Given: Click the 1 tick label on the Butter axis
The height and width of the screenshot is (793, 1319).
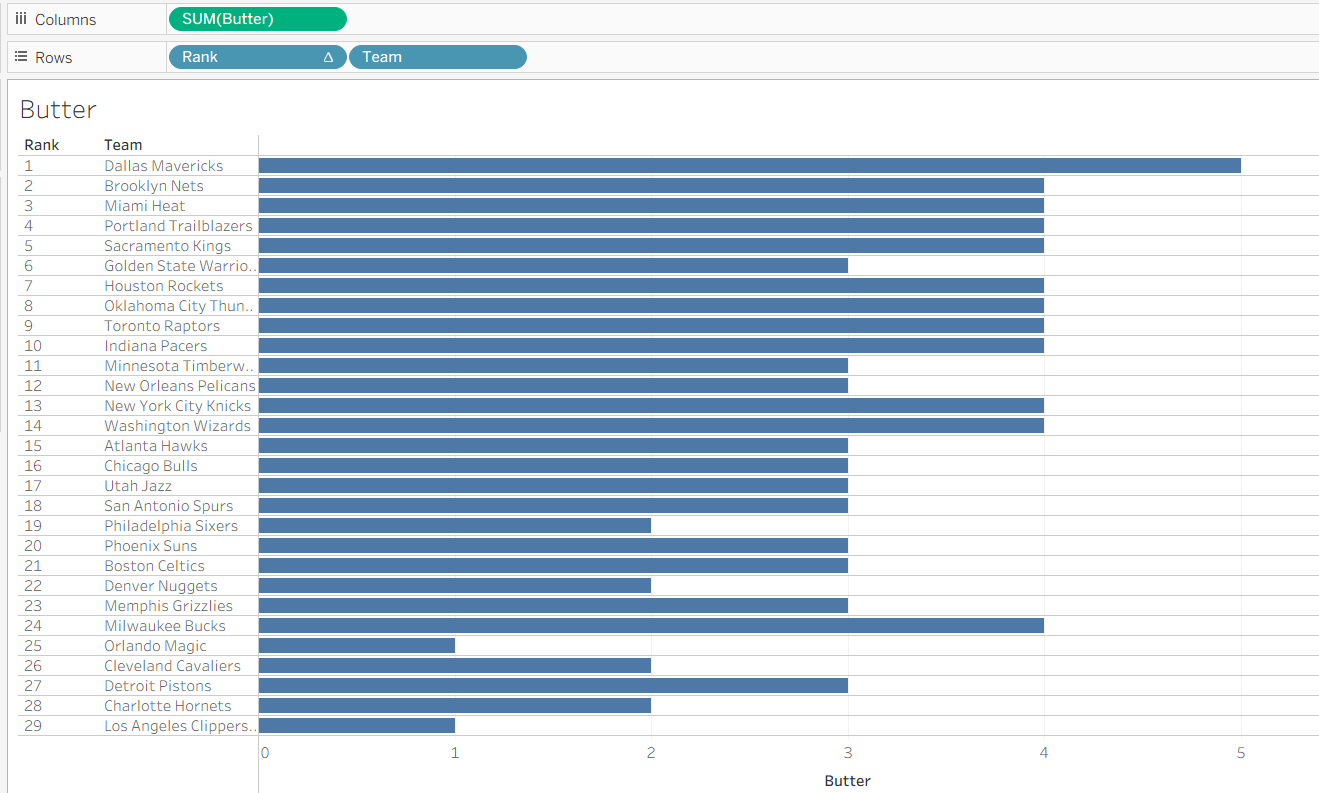Looking at the screenshot, I should pyautogui.click(x=455, y=753).
